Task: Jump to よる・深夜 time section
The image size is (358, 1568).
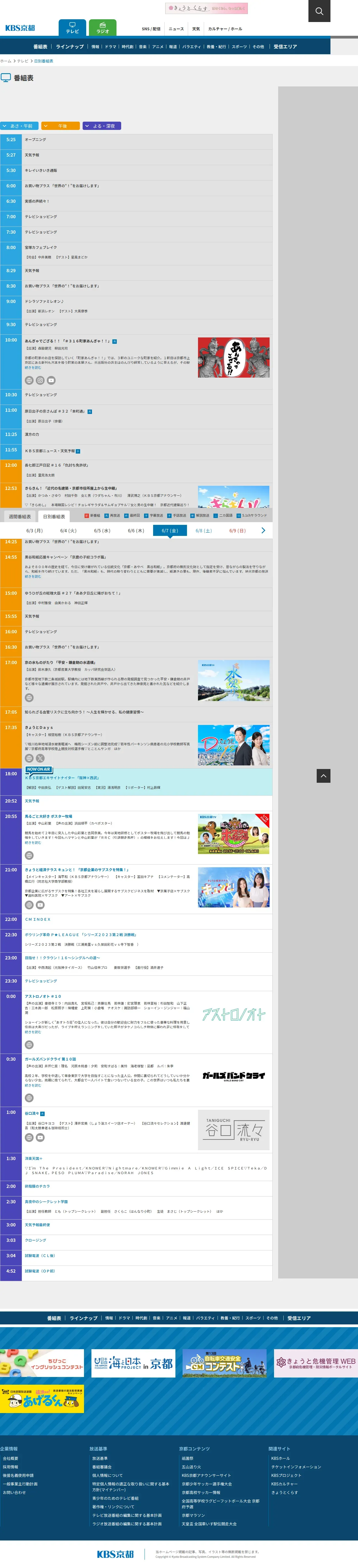Action: 102,126
